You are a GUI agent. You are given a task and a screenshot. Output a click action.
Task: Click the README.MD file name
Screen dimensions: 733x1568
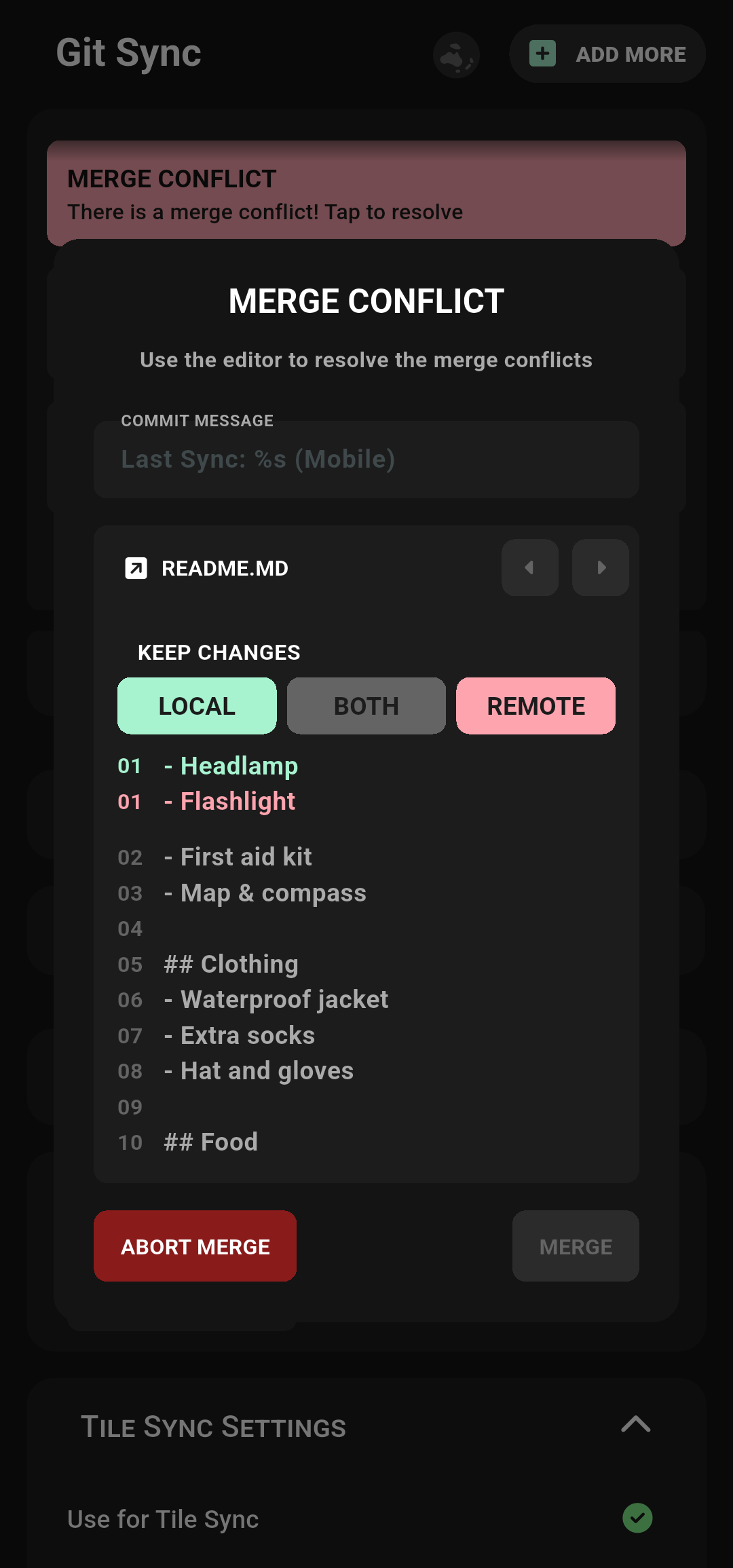click(225, 568)
